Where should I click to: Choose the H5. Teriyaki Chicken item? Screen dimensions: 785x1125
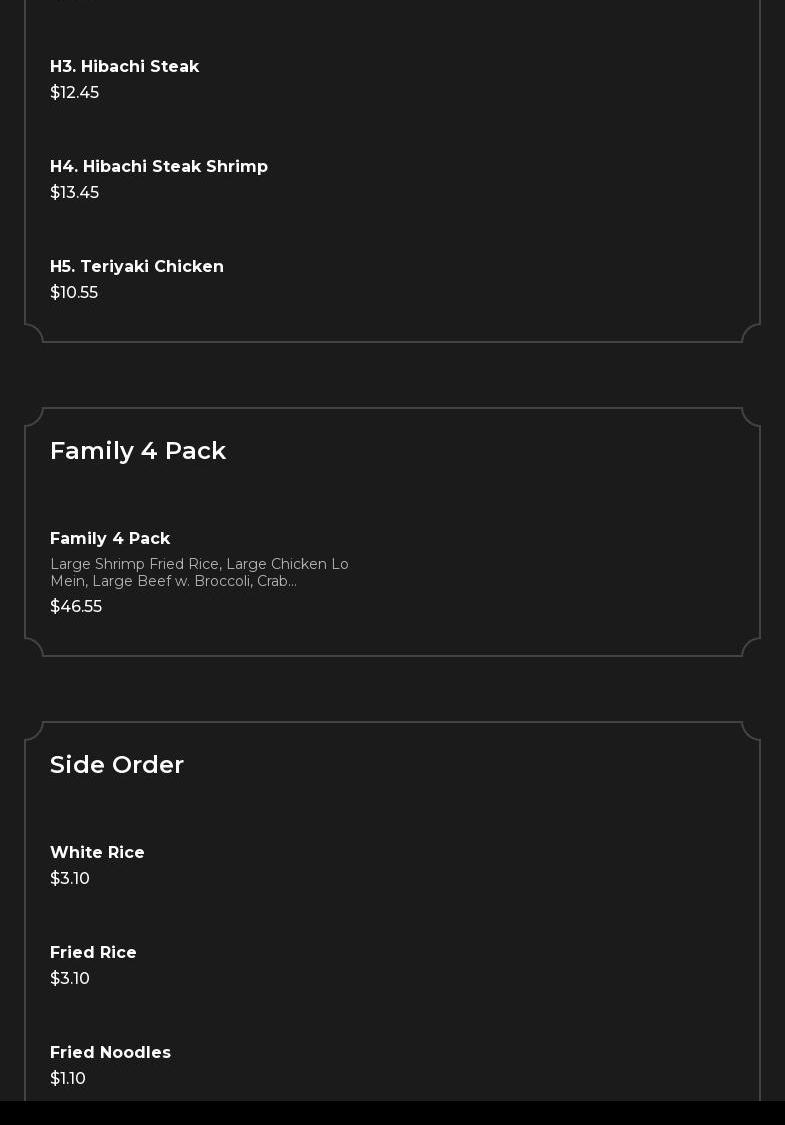coord(137,267)
